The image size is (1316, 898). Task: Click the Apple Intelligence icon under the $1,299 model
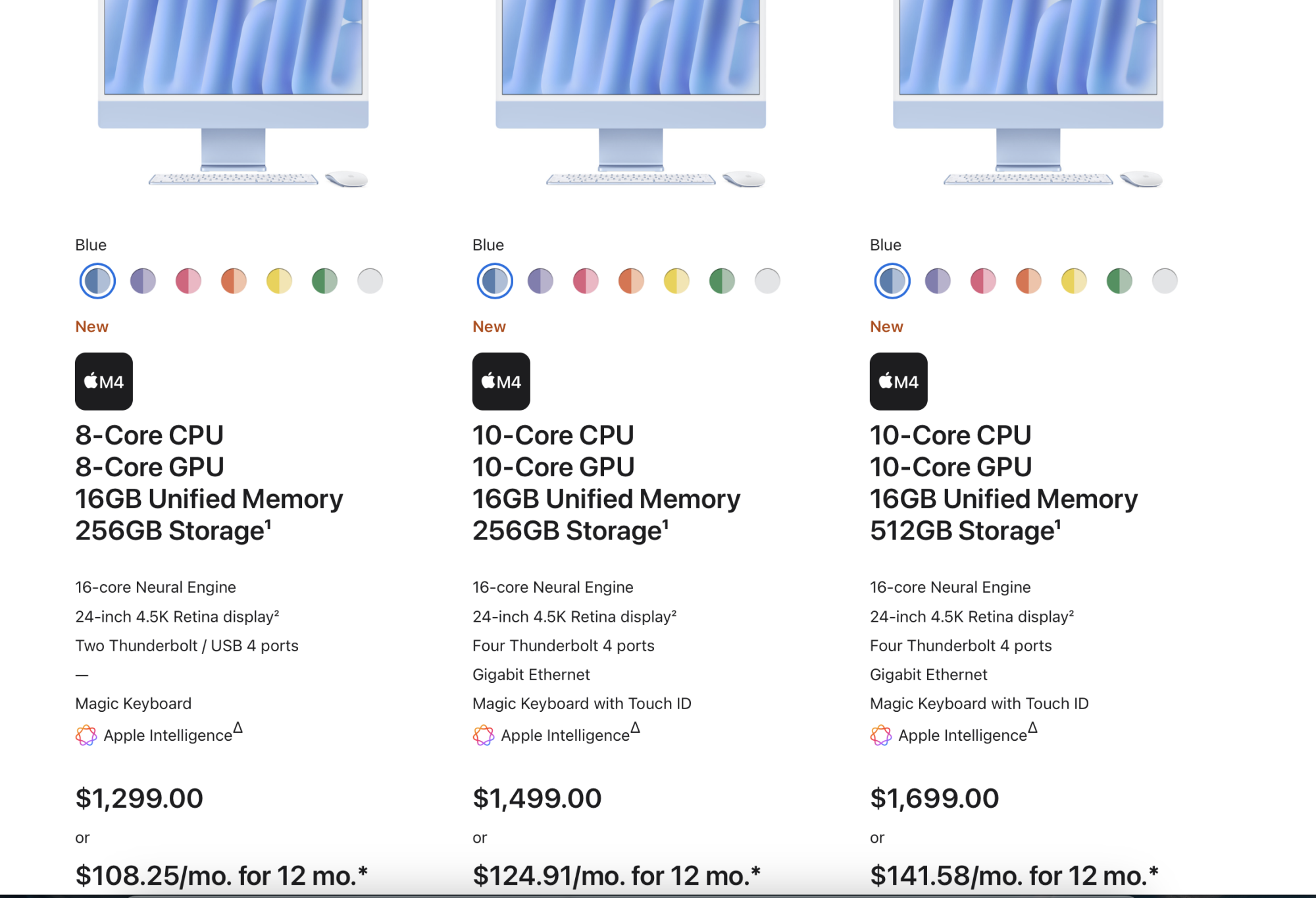click(86, 735)
